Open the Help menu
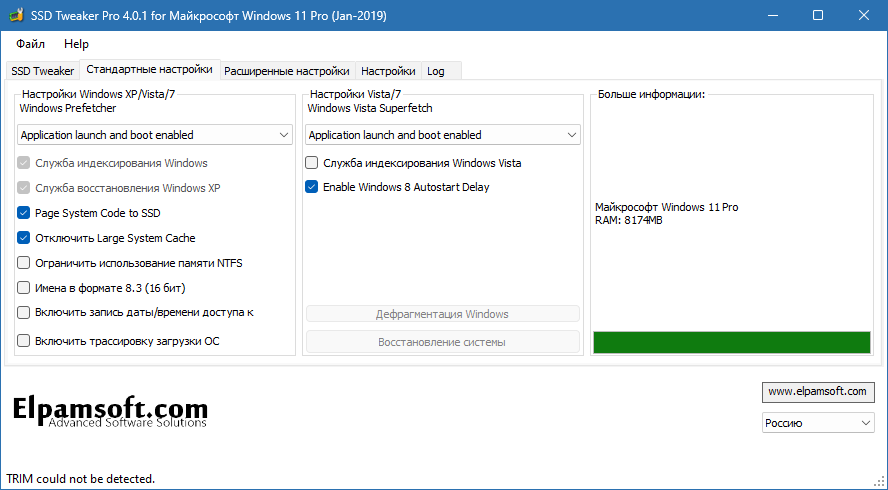 76,44
